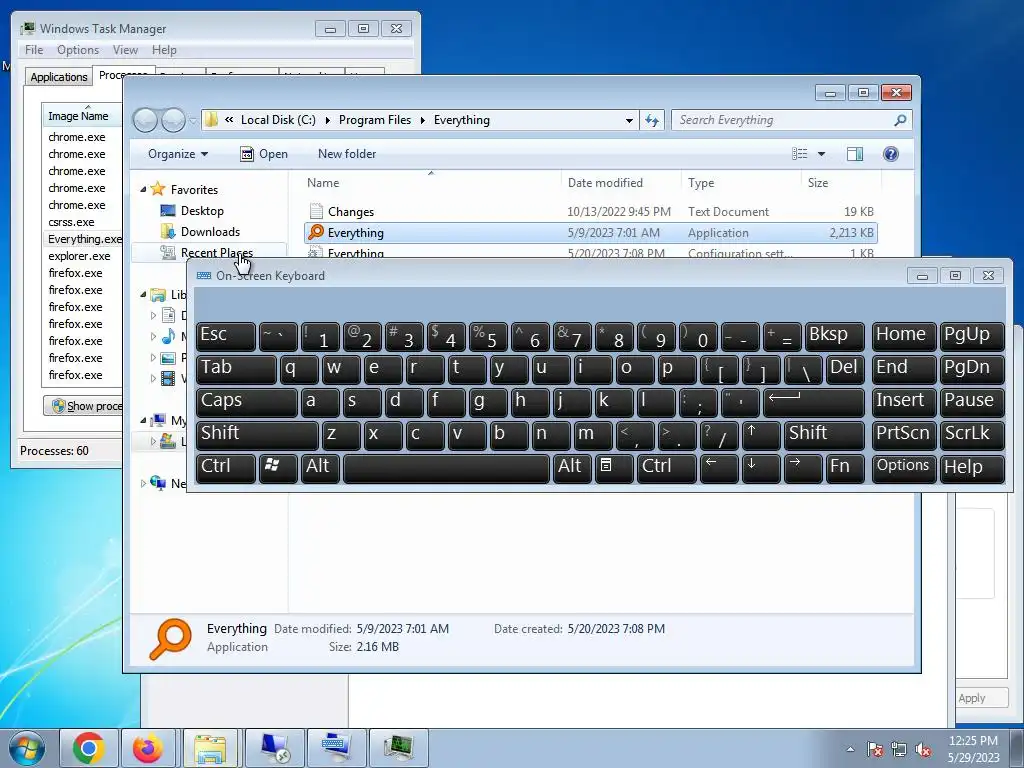This screenshot has height=768, width=1024.
Task: Open Recent Places in Favorites
Action: pyautogui.click(x=216, y=253)
